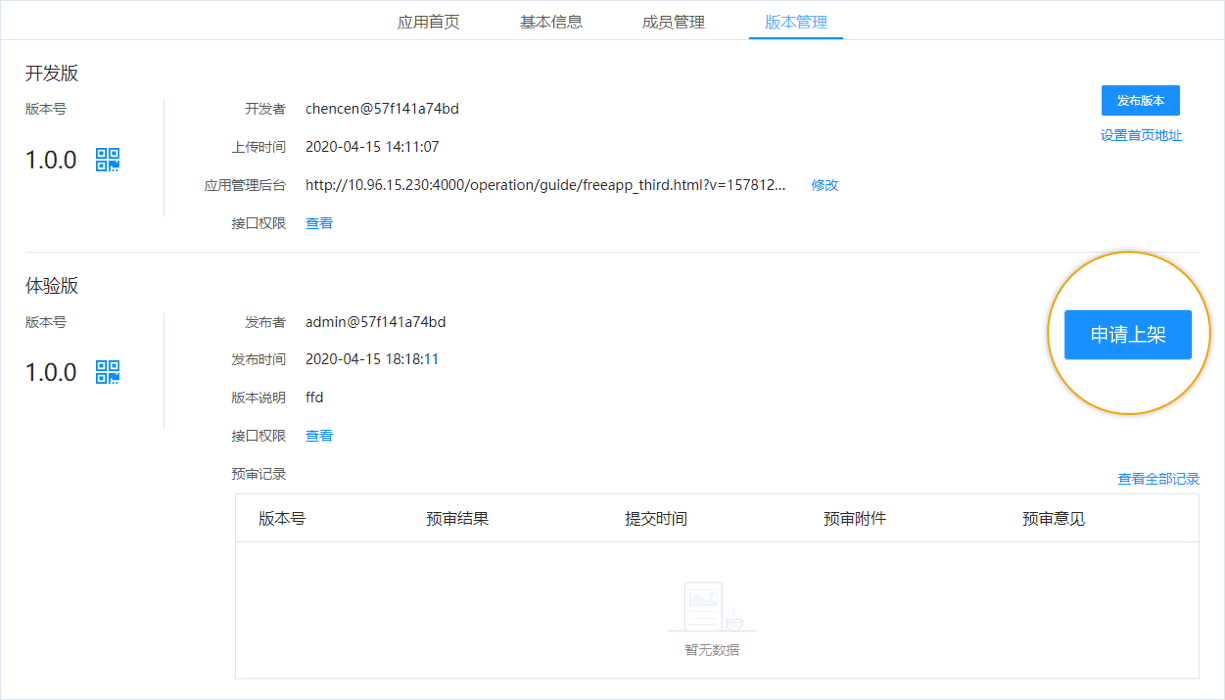Viewport: 1225px width, 700px height.
Task: Open 查看全部记录 link above the table
Action: pos(1160,478)
